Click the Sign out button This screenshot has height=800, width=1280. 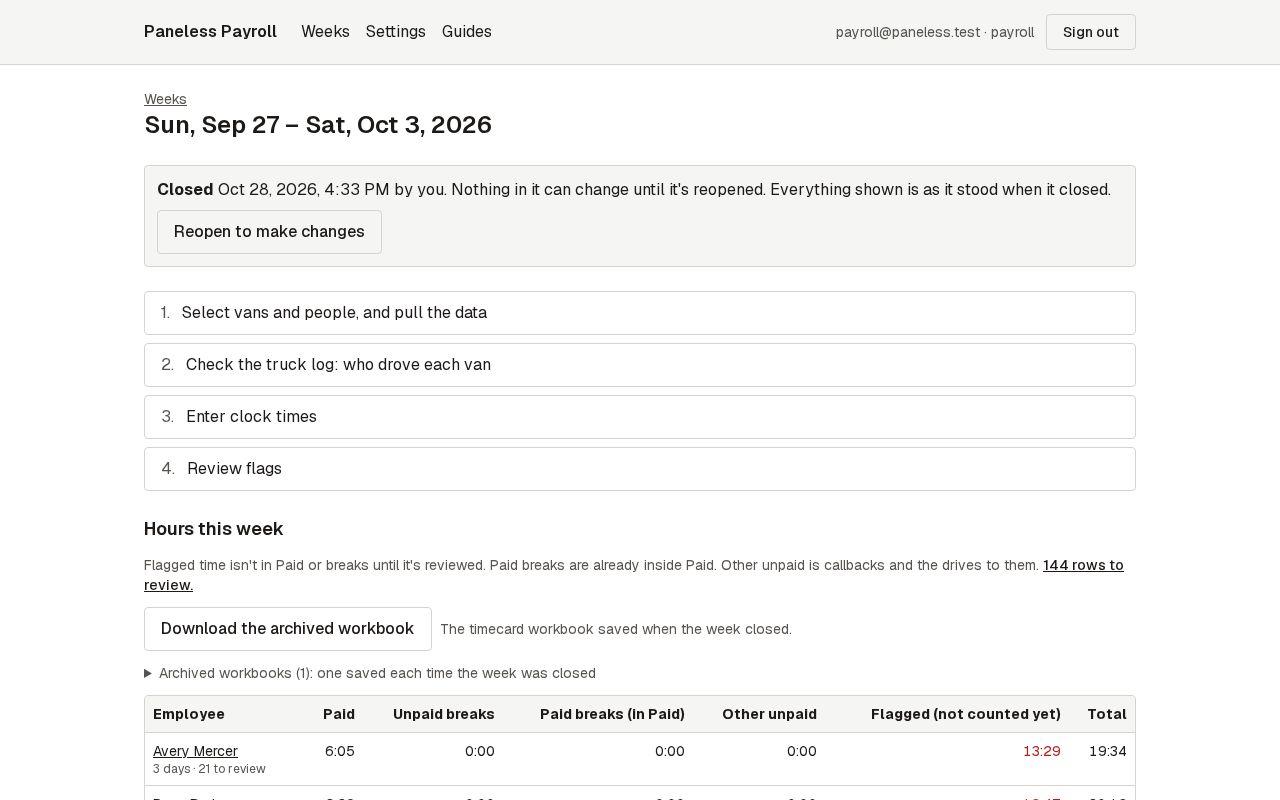(1091, 32)
